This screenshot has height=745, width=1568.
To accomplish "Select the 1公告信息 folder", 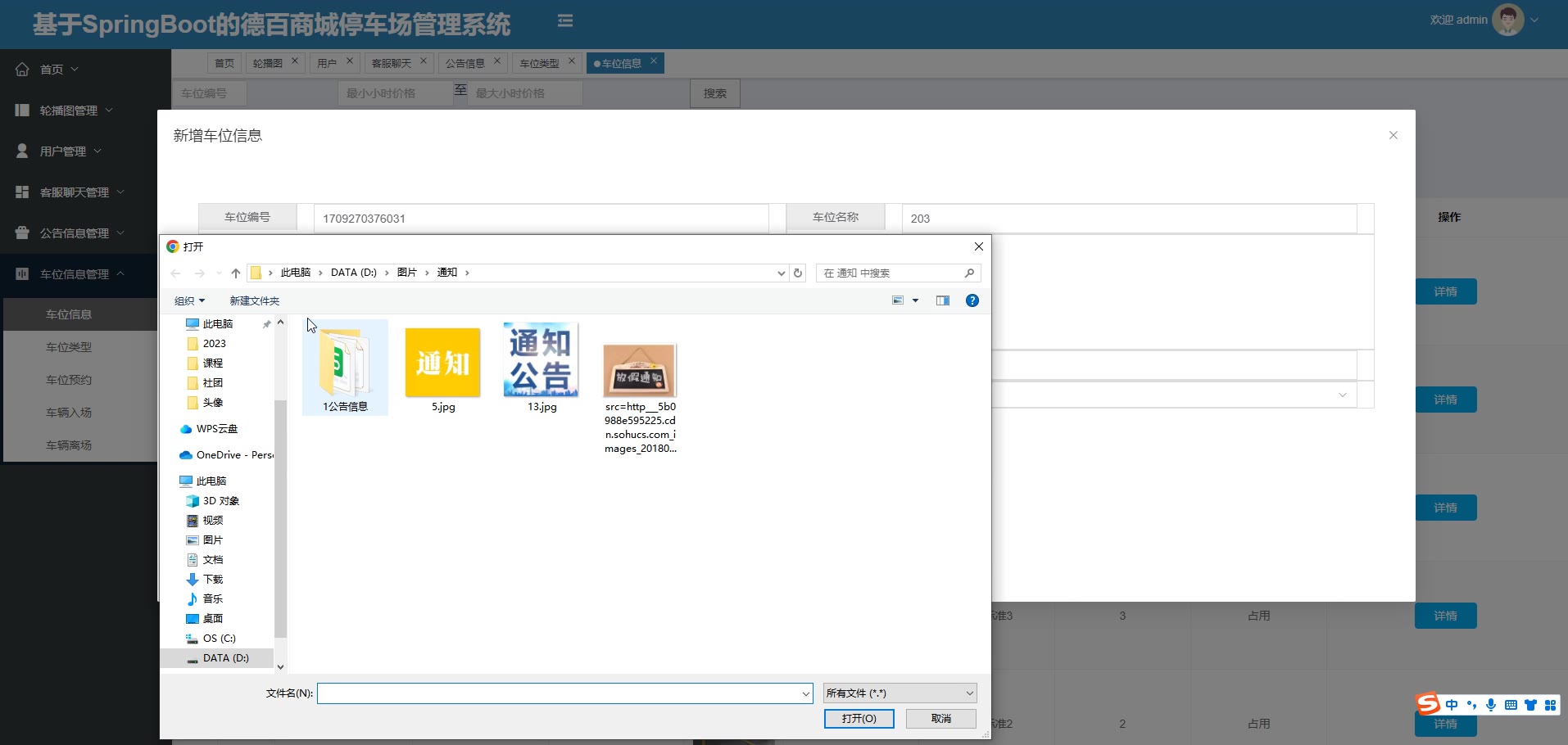I will tap(345, 368).
